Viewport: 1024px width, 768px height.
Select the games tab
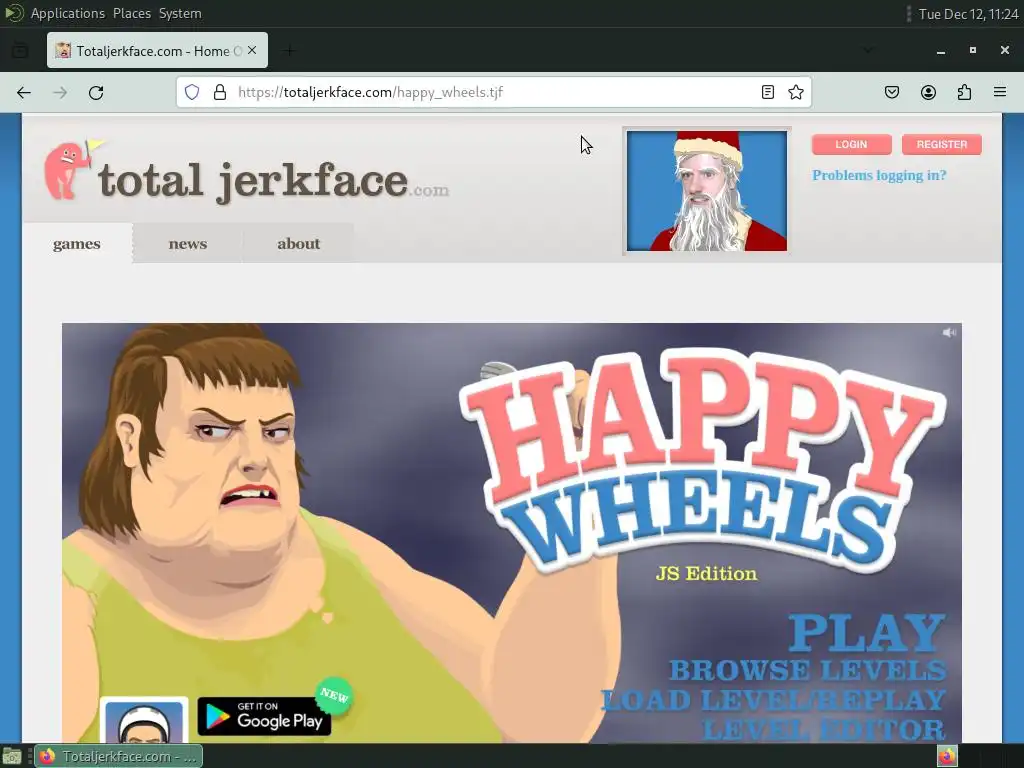click(x=76, y=244)
